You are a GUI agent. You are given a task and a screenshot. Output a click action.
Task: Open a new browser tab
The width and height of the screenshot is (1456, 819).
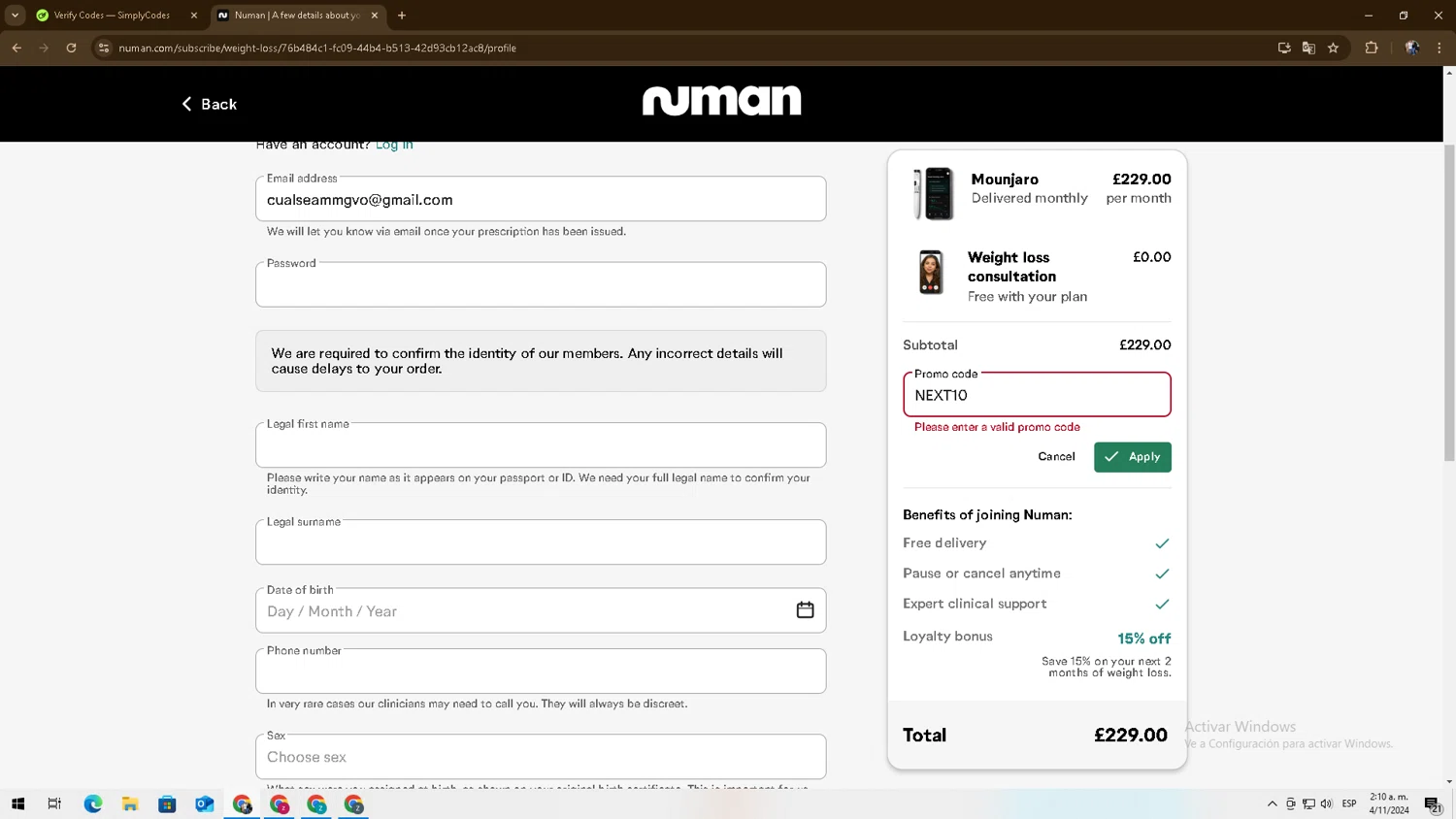402,16
